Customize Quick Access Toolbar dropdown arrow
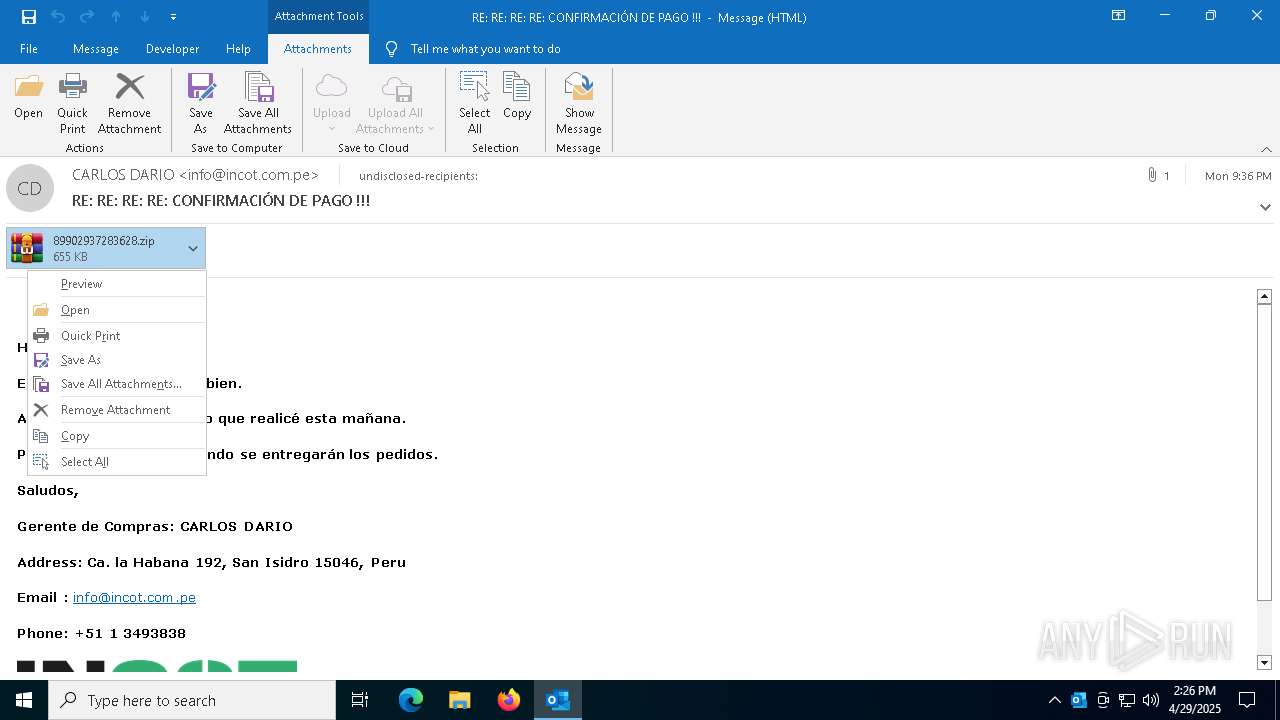1280x720 pixels. pyautogui.click(x=174, y=16)
